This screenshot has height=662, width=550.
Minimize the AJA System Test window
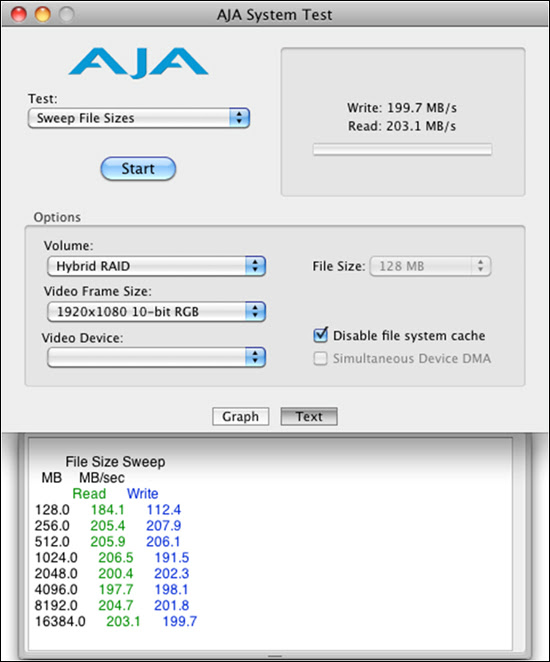tap(43, 14)
